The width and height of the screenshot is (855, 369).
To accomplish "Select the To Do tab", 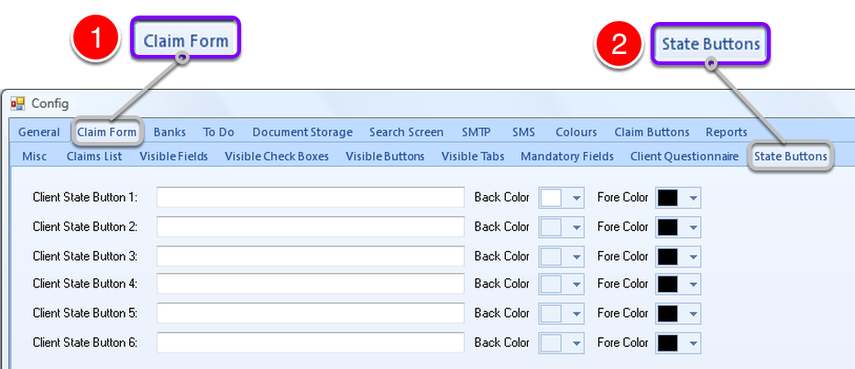I will 219,132.
